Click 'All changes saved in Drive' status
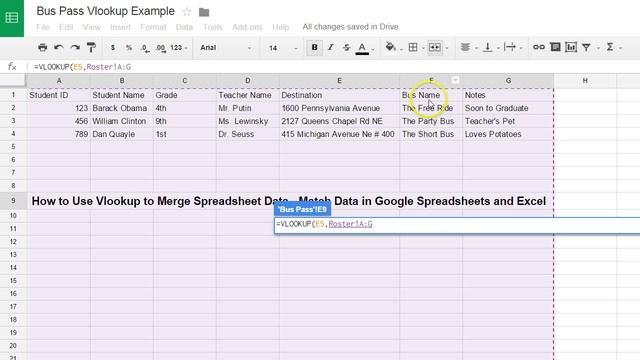Screen dimensions: 640x360 point(350,27)
